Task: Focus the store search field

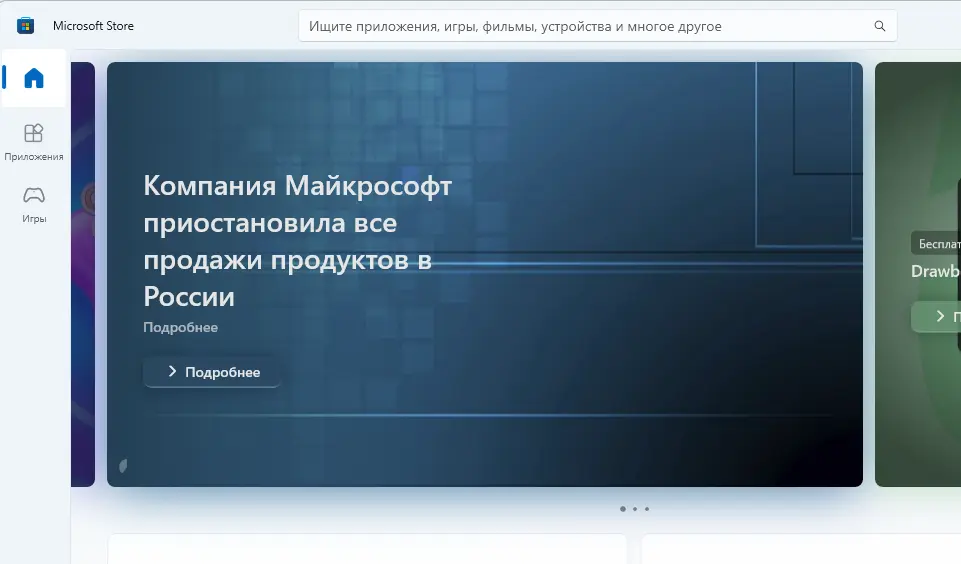Action: point(580,27)
